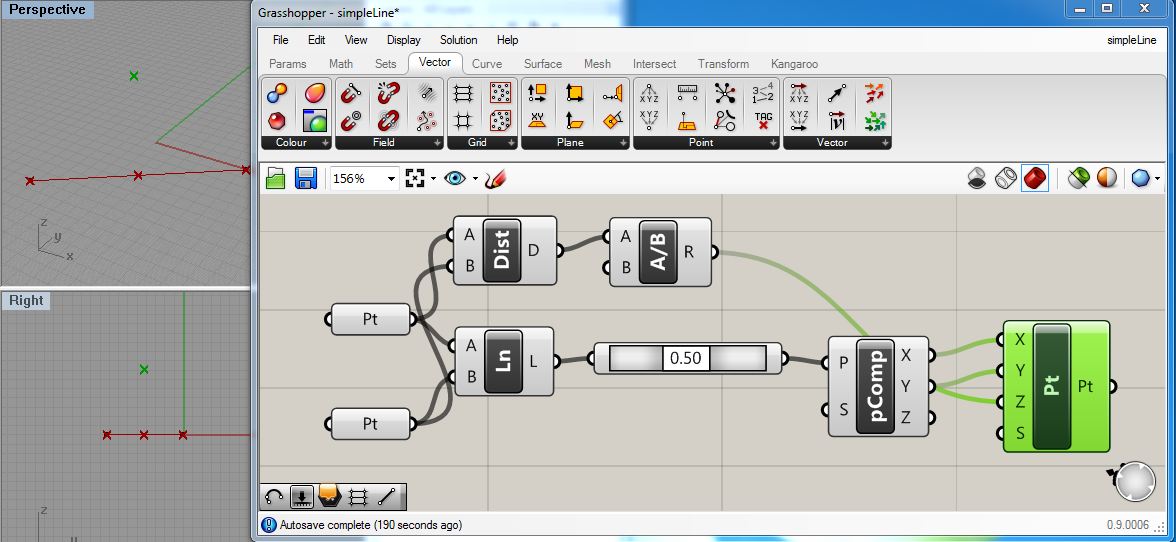Click the ruler Distance icon in the Point panel

687,93
